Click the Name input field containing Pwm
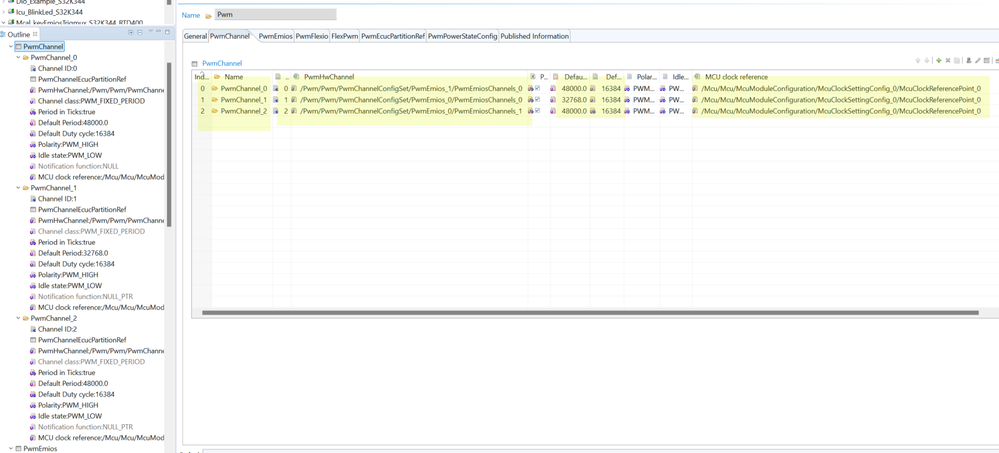Screen dimensions: 999x453 [275, 15]
